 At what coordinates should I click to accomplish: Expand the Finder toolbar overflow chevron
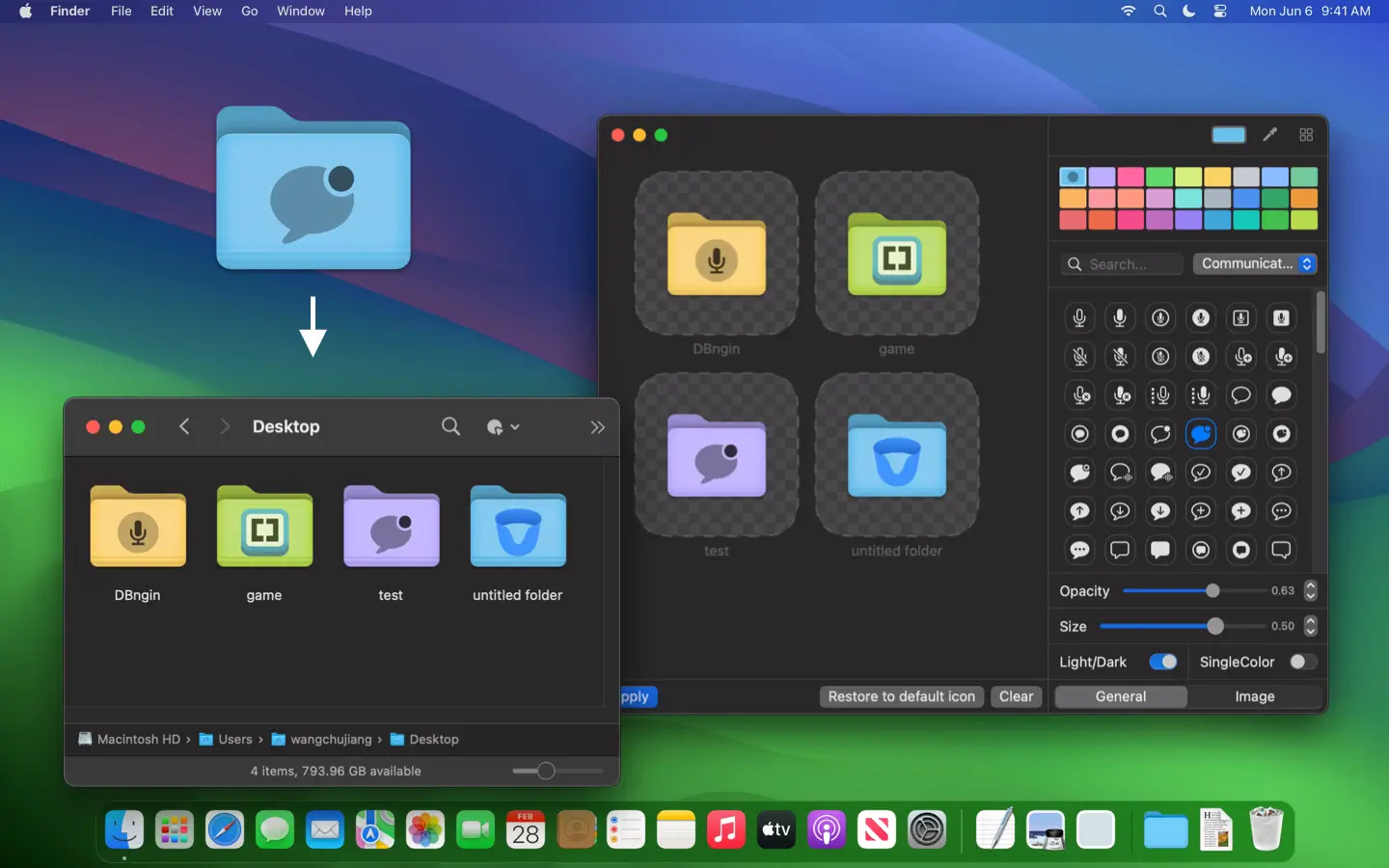tap(598, 427)
